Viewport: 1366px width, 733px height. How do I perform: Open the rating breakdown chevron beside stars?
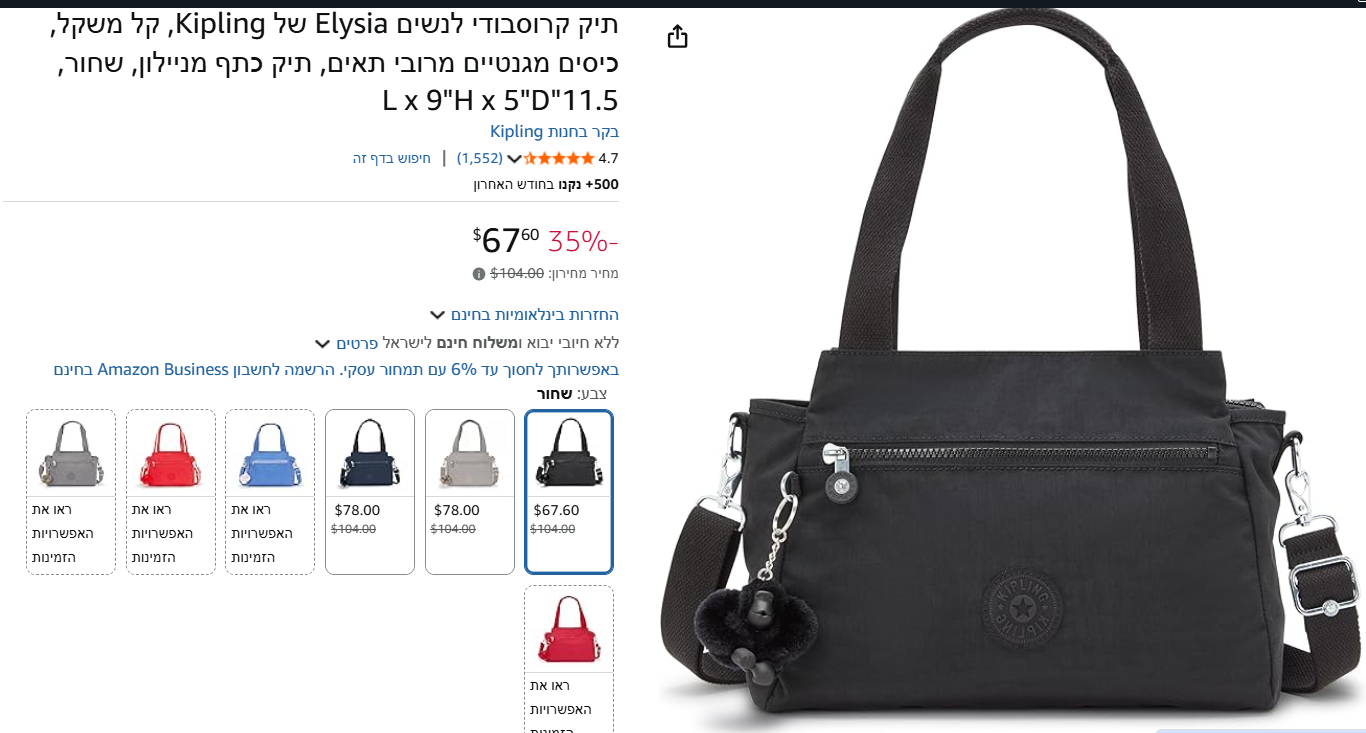[514, 158]
